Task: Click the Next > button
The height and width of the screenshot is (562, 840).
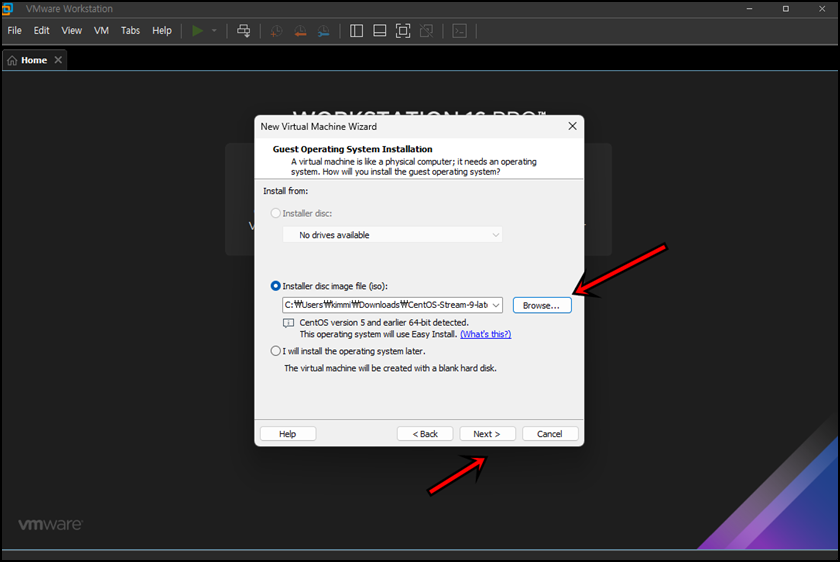Action: (487, 434)
